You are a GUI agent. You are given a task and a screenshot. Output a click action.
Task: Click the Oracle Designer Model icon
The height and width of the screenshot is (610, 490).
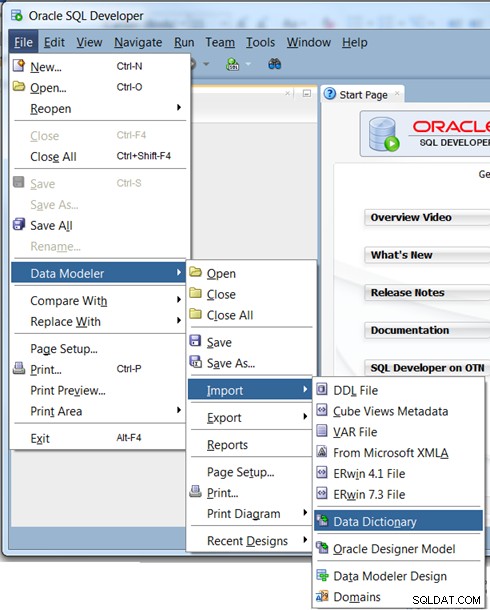[x=322, y=547]
